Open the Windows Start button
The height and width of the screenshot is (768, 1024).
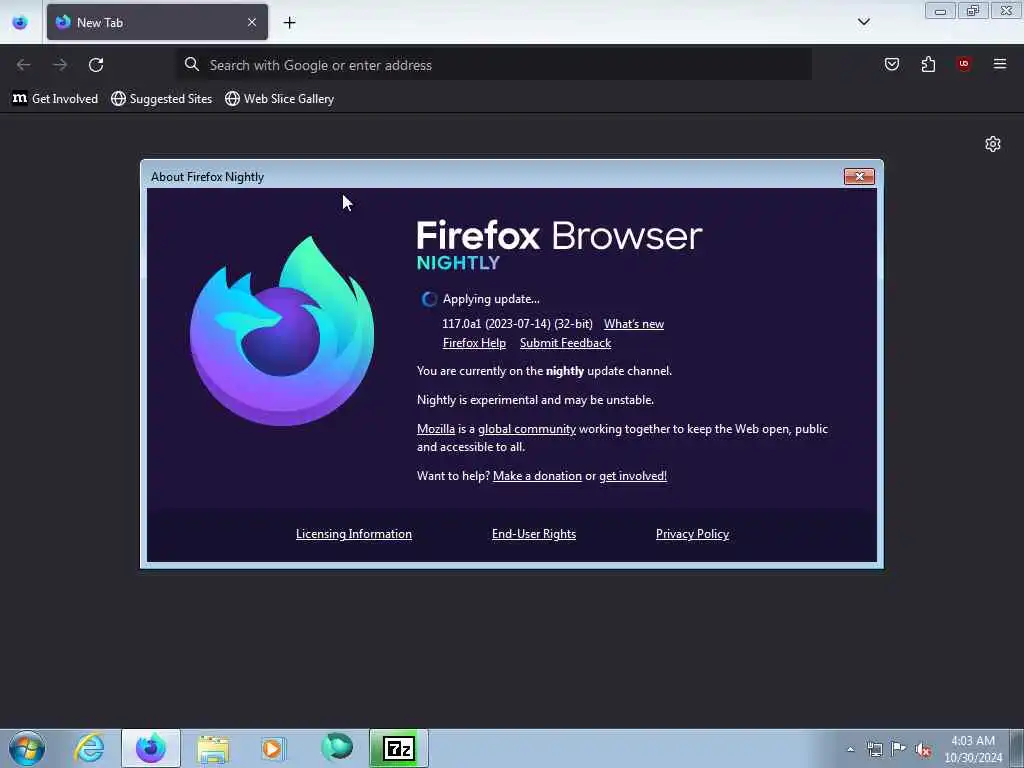point(27,748)
